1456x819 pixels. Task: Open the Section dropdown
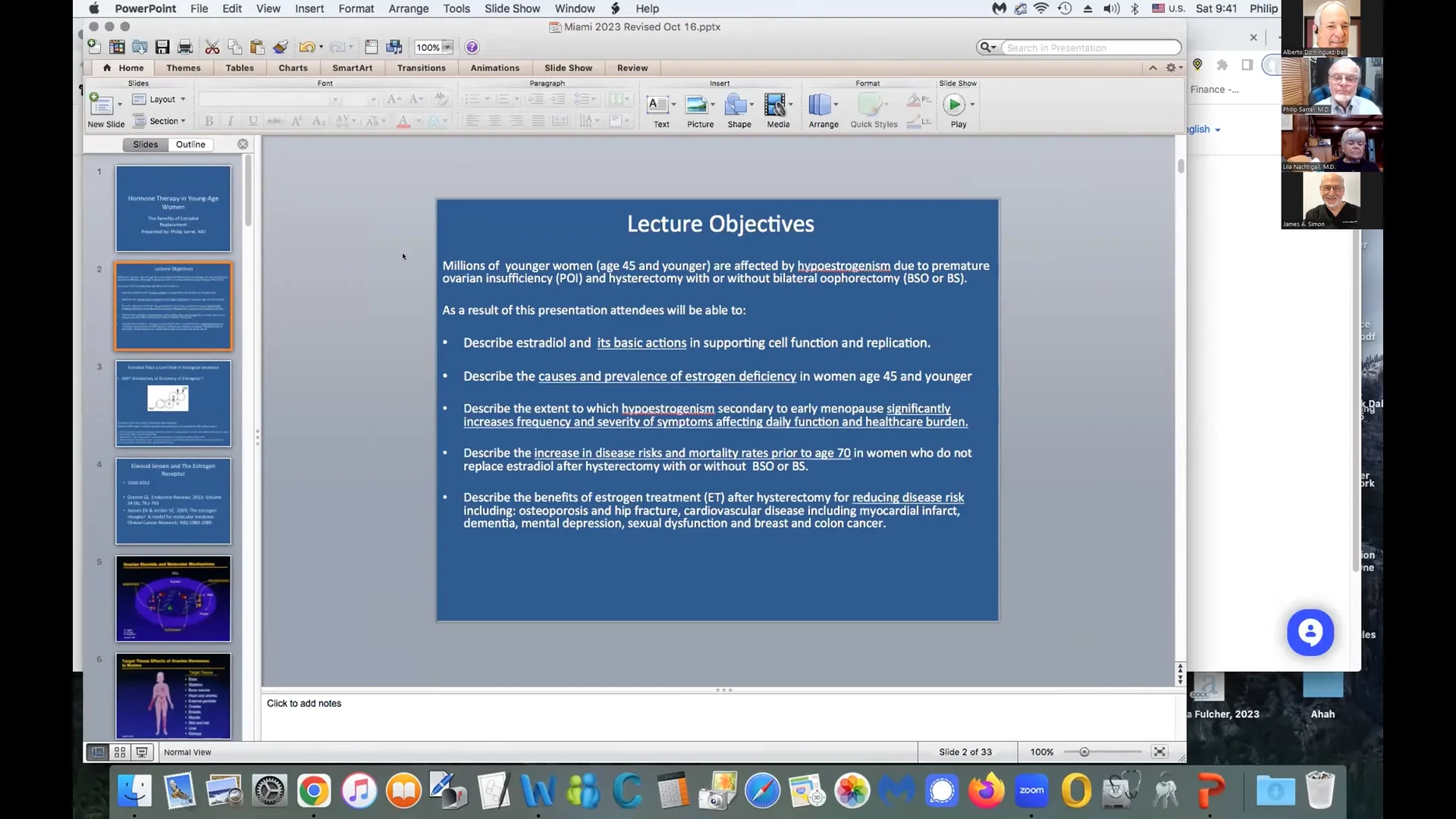click(159, 121)
